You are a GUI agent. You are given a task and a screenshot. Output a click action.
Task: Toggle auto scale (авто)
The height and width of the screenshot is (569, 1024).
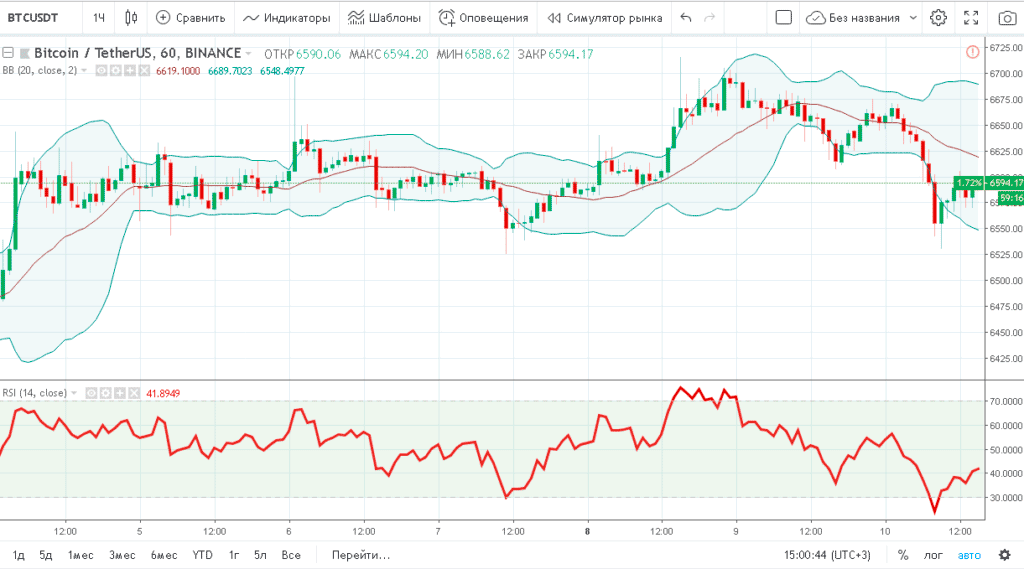[x=969, y=554]
